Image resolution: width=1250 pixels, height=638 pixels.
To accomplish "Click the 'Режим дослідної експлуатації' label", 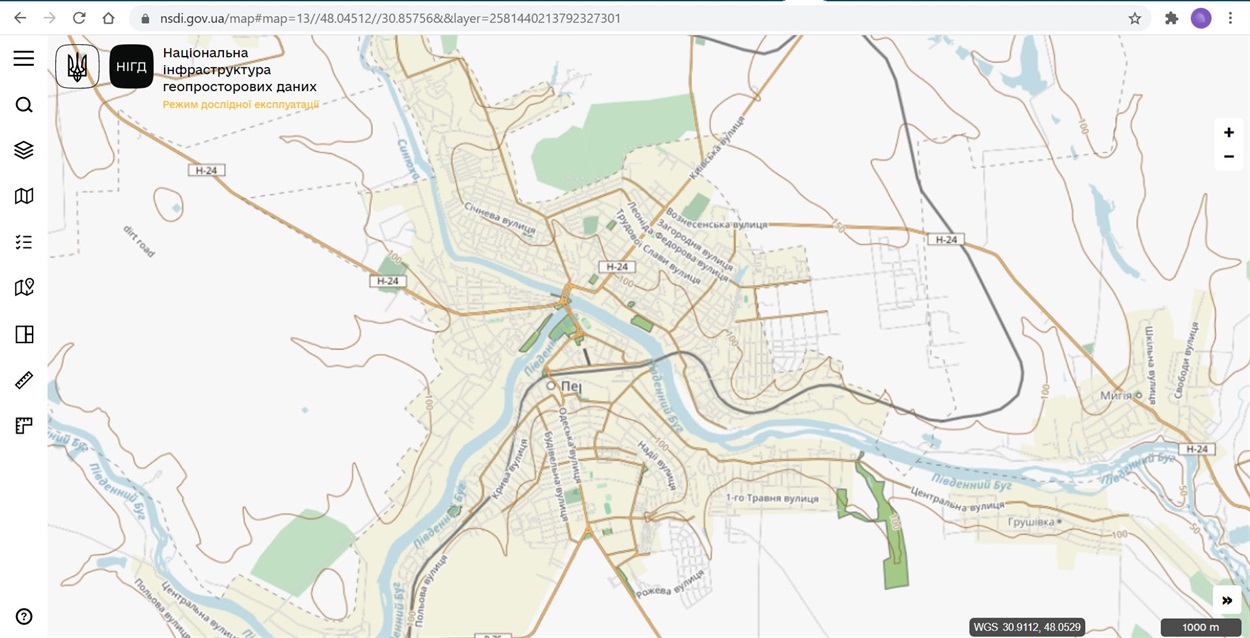I will point(241,104).
